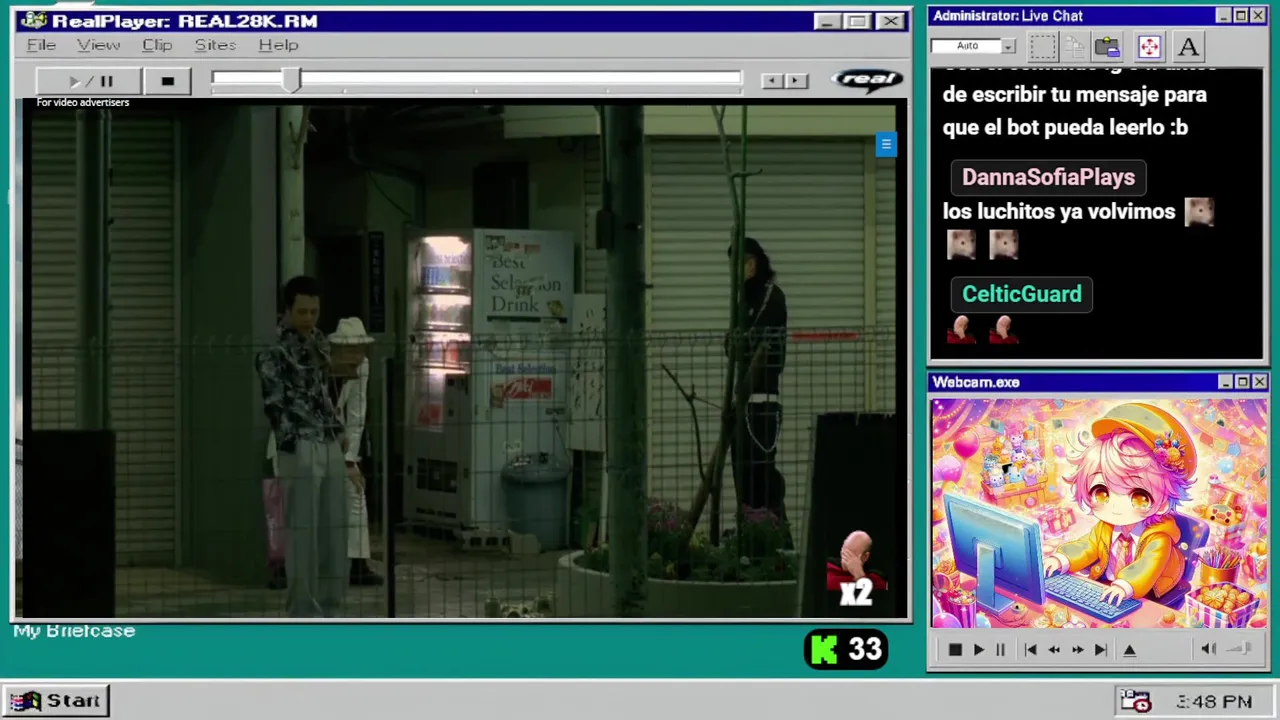Click the Real logo in RealPlayer
Viewport: 1280px width, 720px height.
(x=867, y=80)
